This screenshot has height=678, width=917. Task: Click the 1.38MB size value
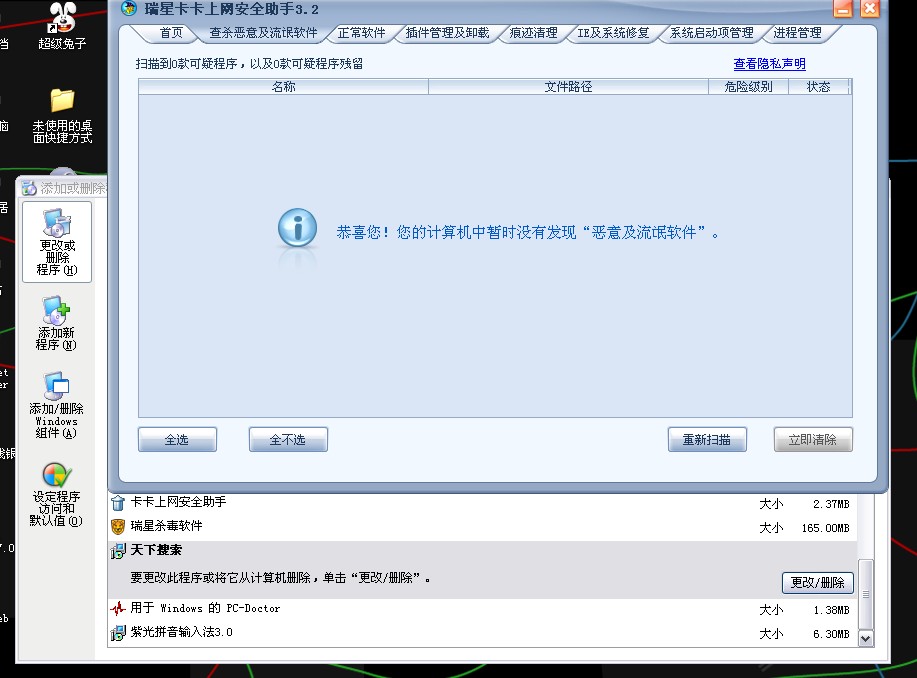831,610
